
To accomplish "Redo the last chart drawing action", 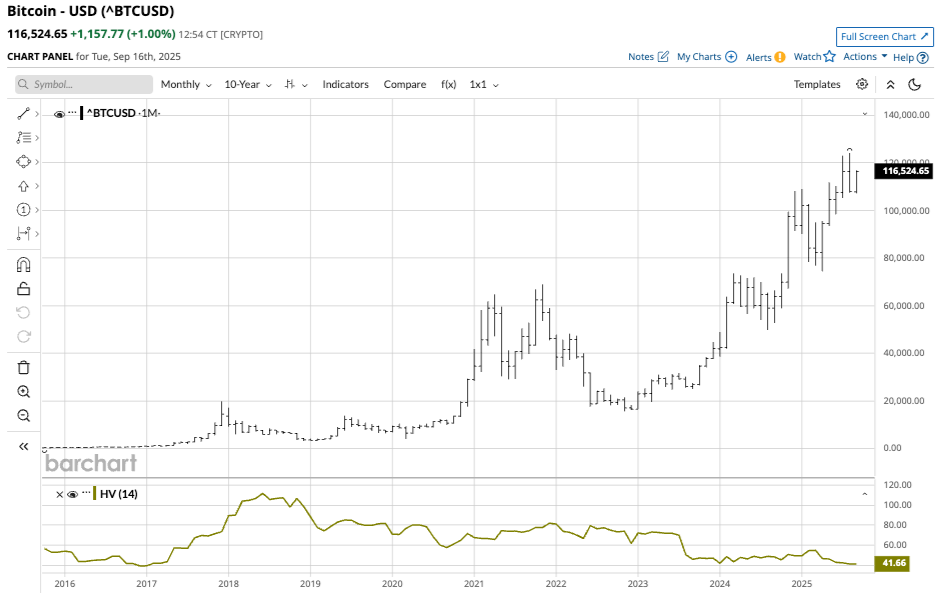I will click(23, 336).
